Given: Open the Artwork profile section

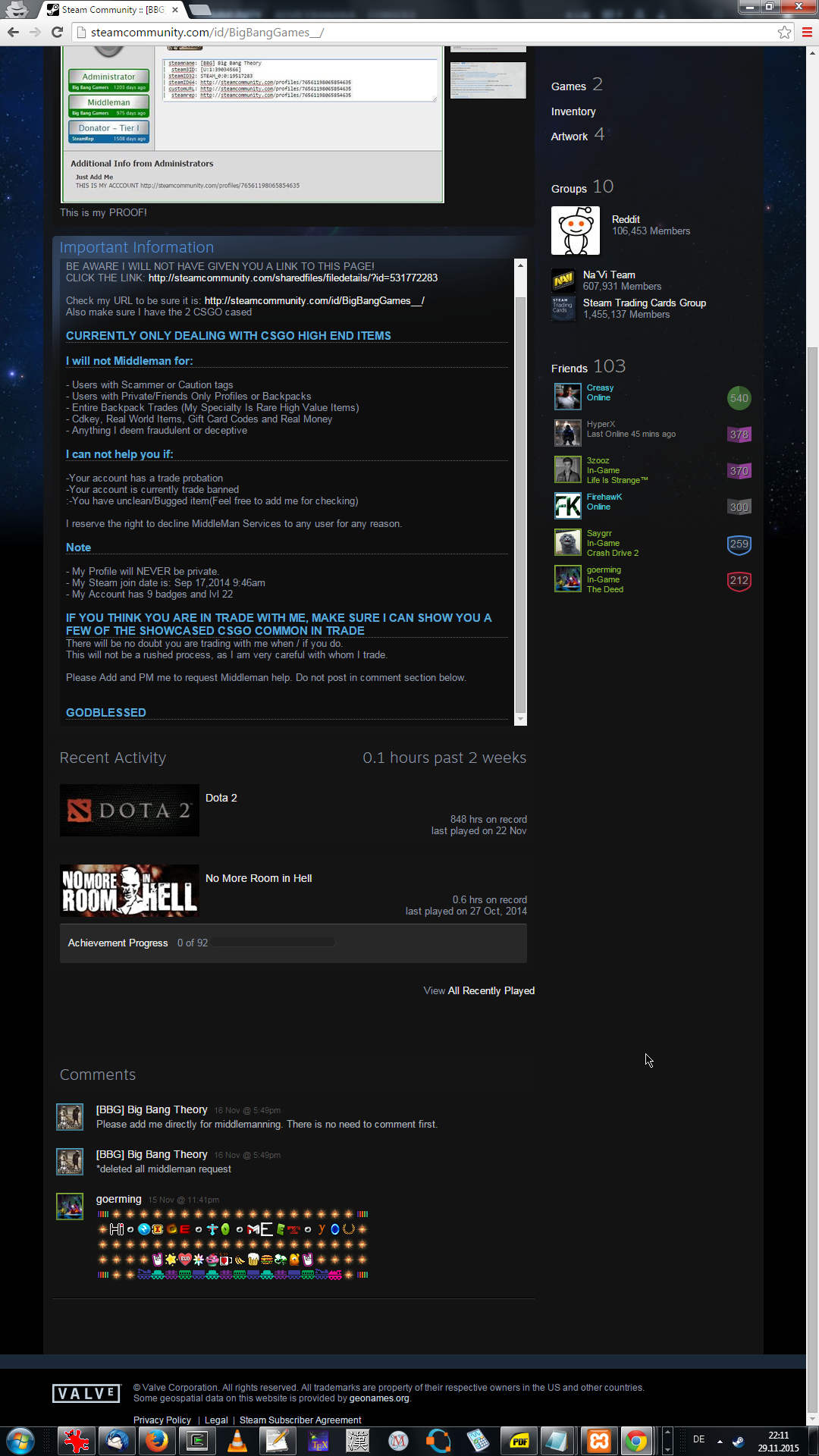Looking at the screenshot, I should click(x=569, y=136).
